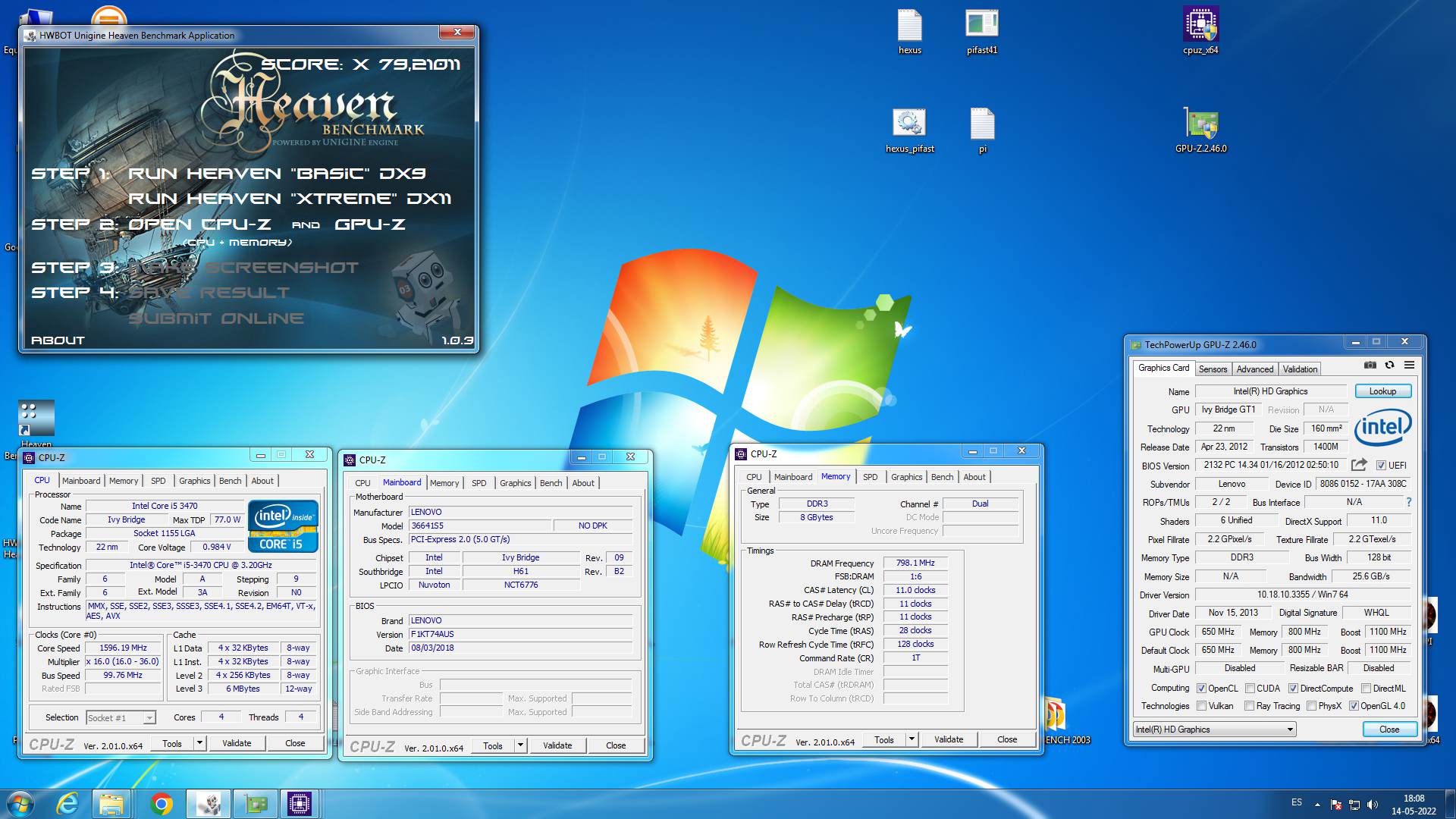1456x819 pixels.
Task: Switch to the GPU-Z taskbar item
Action: [255, 804]
